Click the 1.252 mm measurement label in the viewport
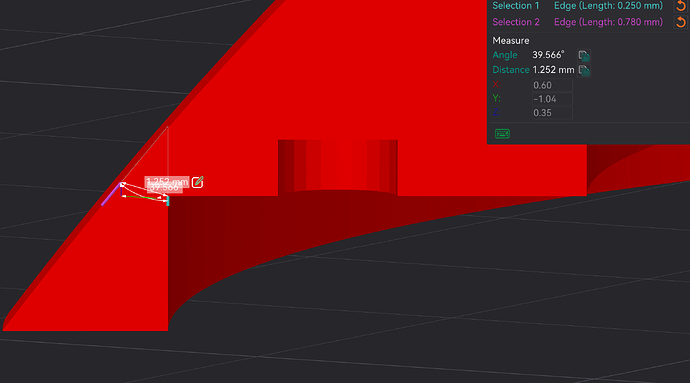Screen dimensions: 690x383 [167, 181]
